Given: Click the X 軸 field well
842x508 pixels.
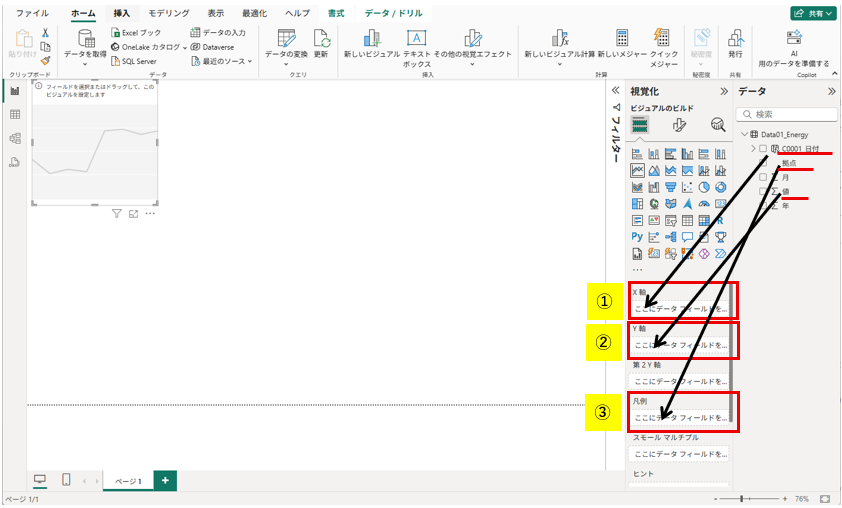Looking at the screenshot, I should point(680,309).
